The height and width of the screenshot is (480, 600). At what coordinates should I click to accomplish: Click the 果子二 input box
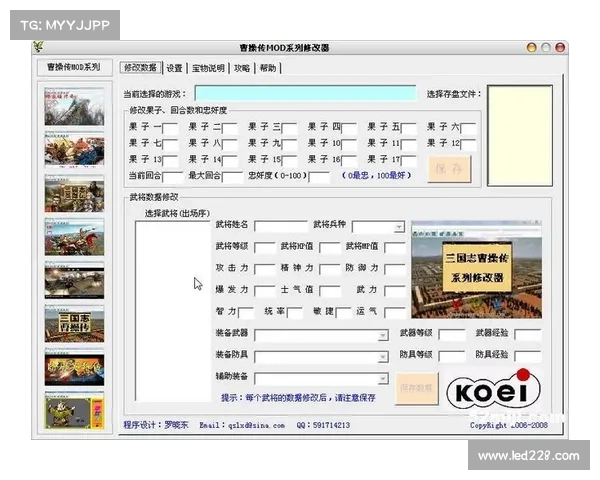pyautogui.click(x=230, y=128)
